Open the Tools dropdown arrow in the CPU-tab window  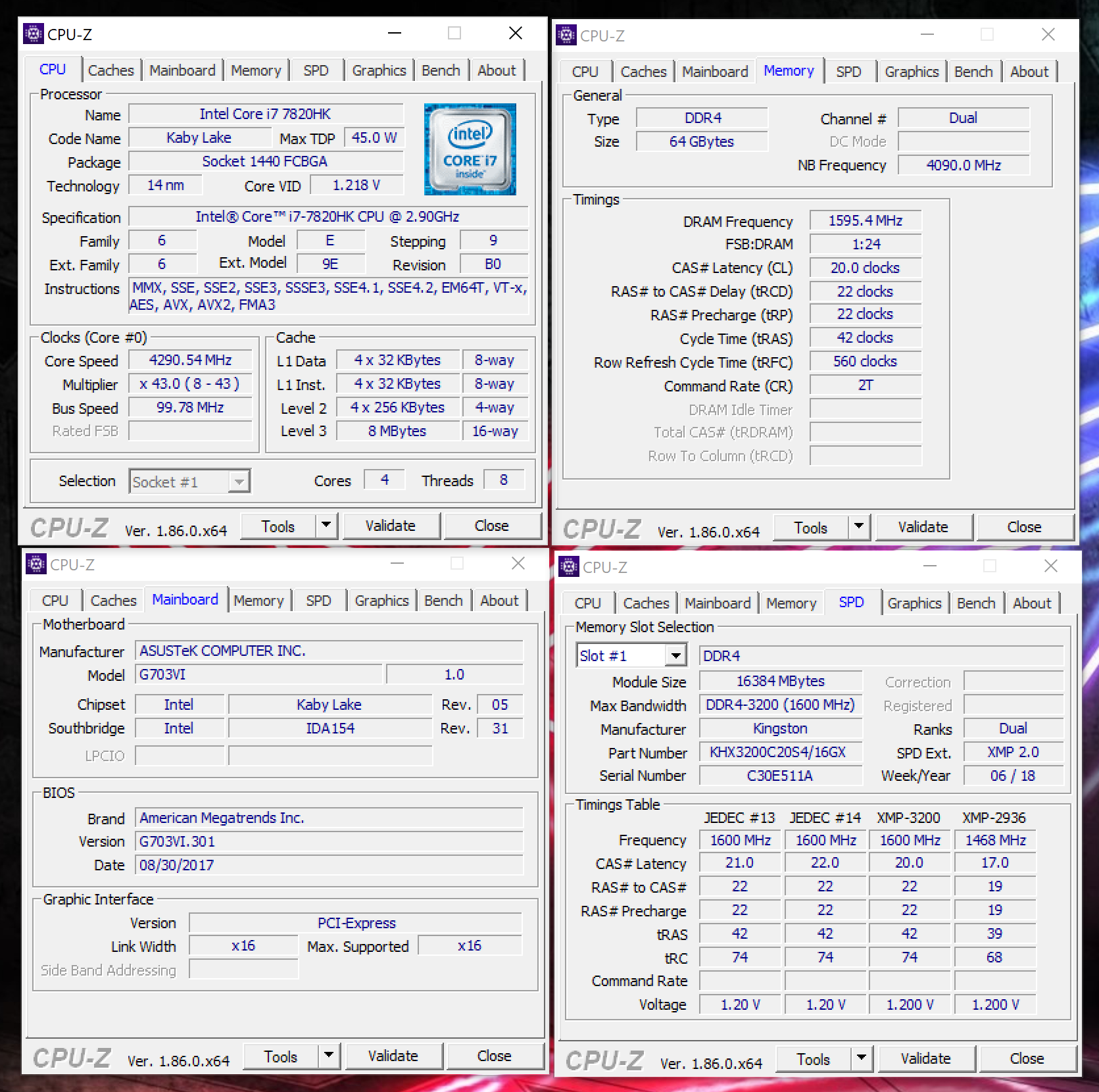pos(326,526)
